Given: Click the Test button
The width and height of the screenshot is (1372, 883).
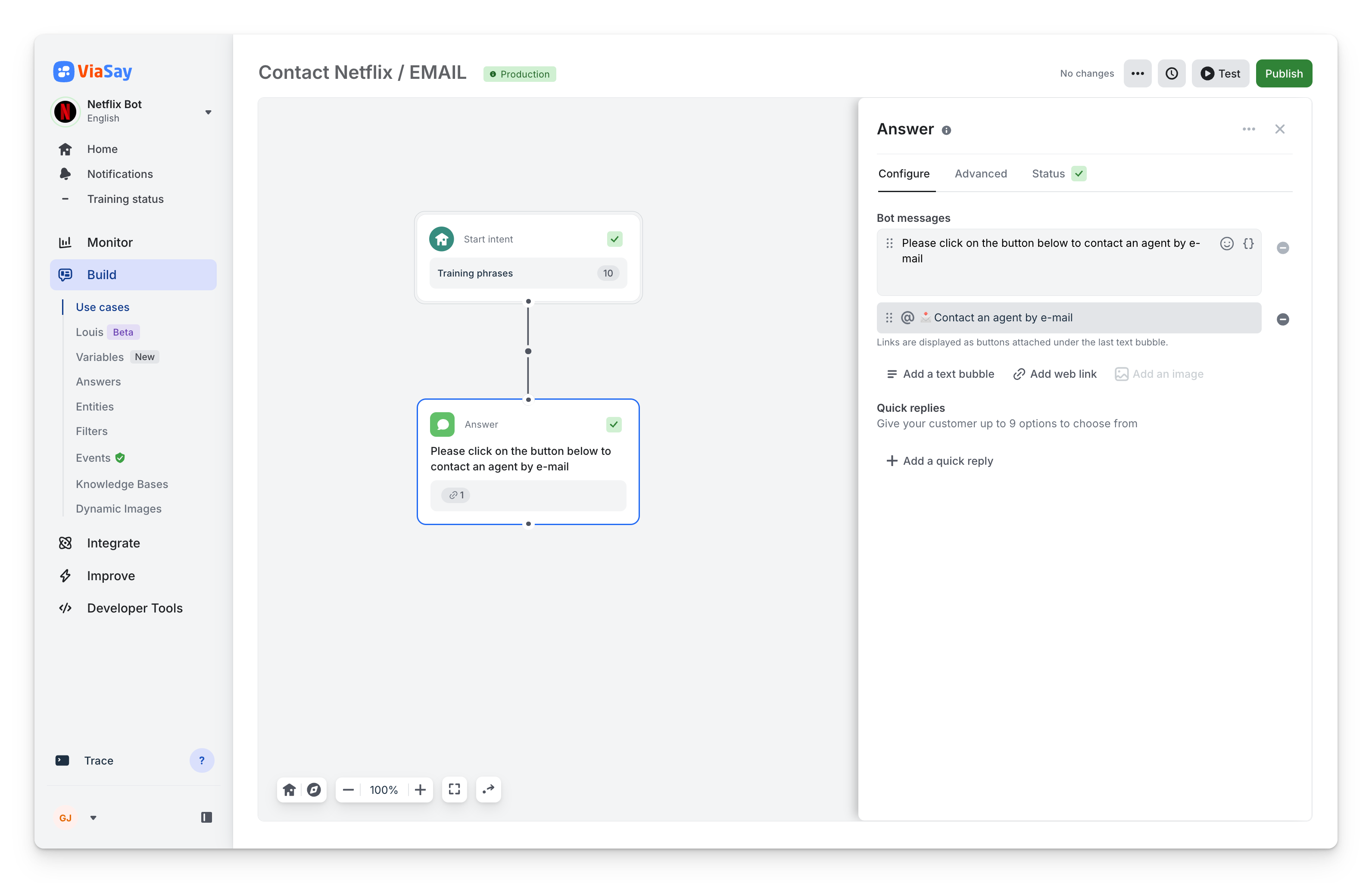Looking at the screenshot, I should pos(1220,73).
